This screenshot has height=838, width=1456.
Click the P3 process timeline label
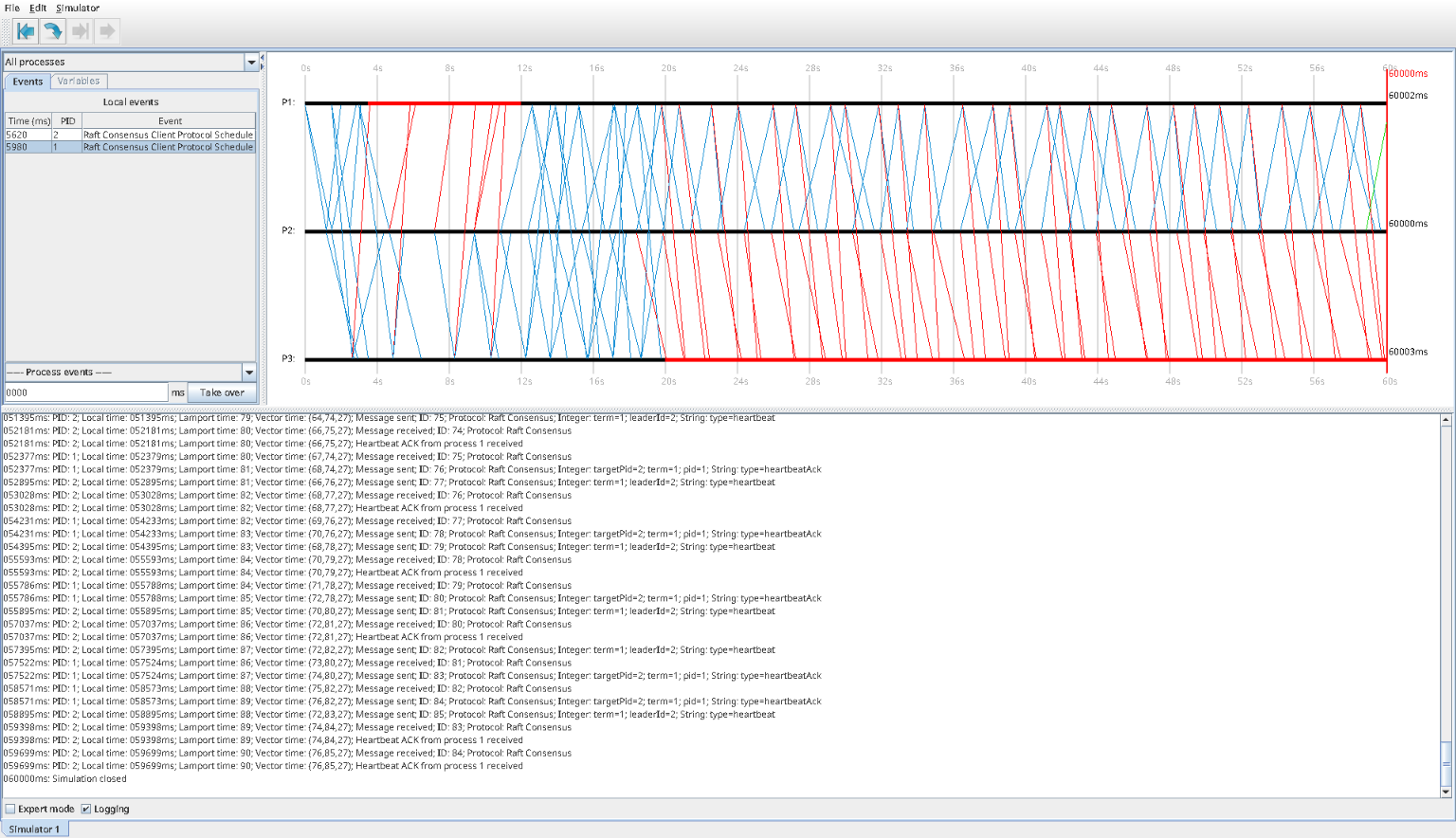point(287,358)
